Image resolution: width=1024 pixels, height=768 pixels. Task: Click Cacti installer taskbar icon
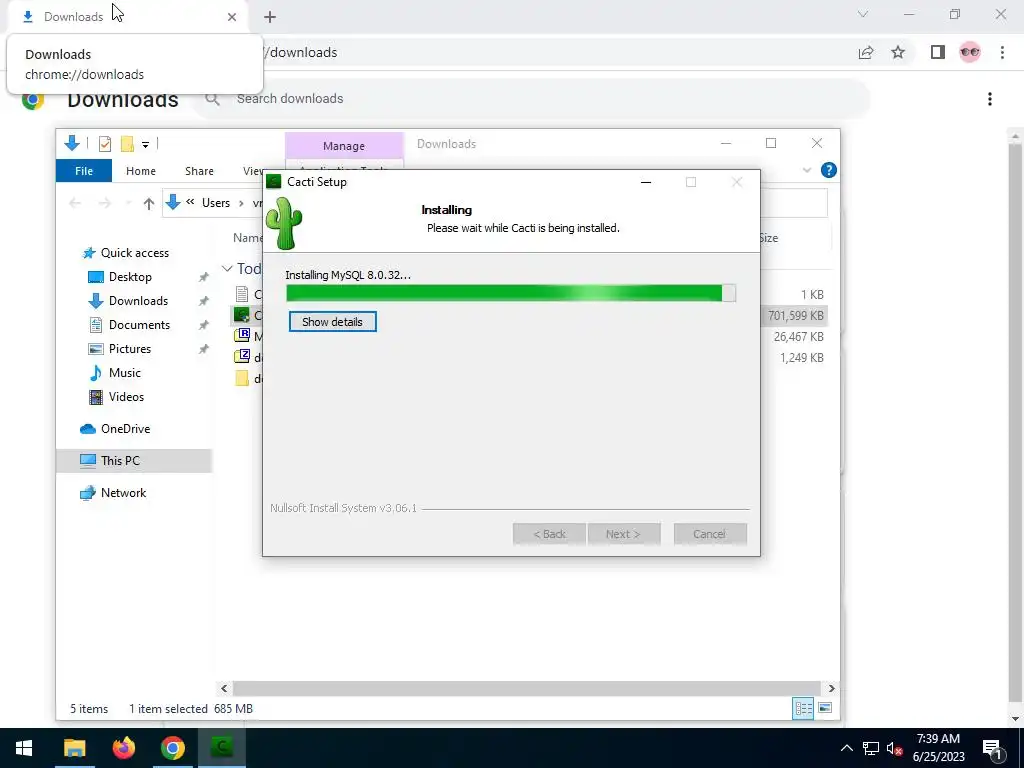pos(221,748)
